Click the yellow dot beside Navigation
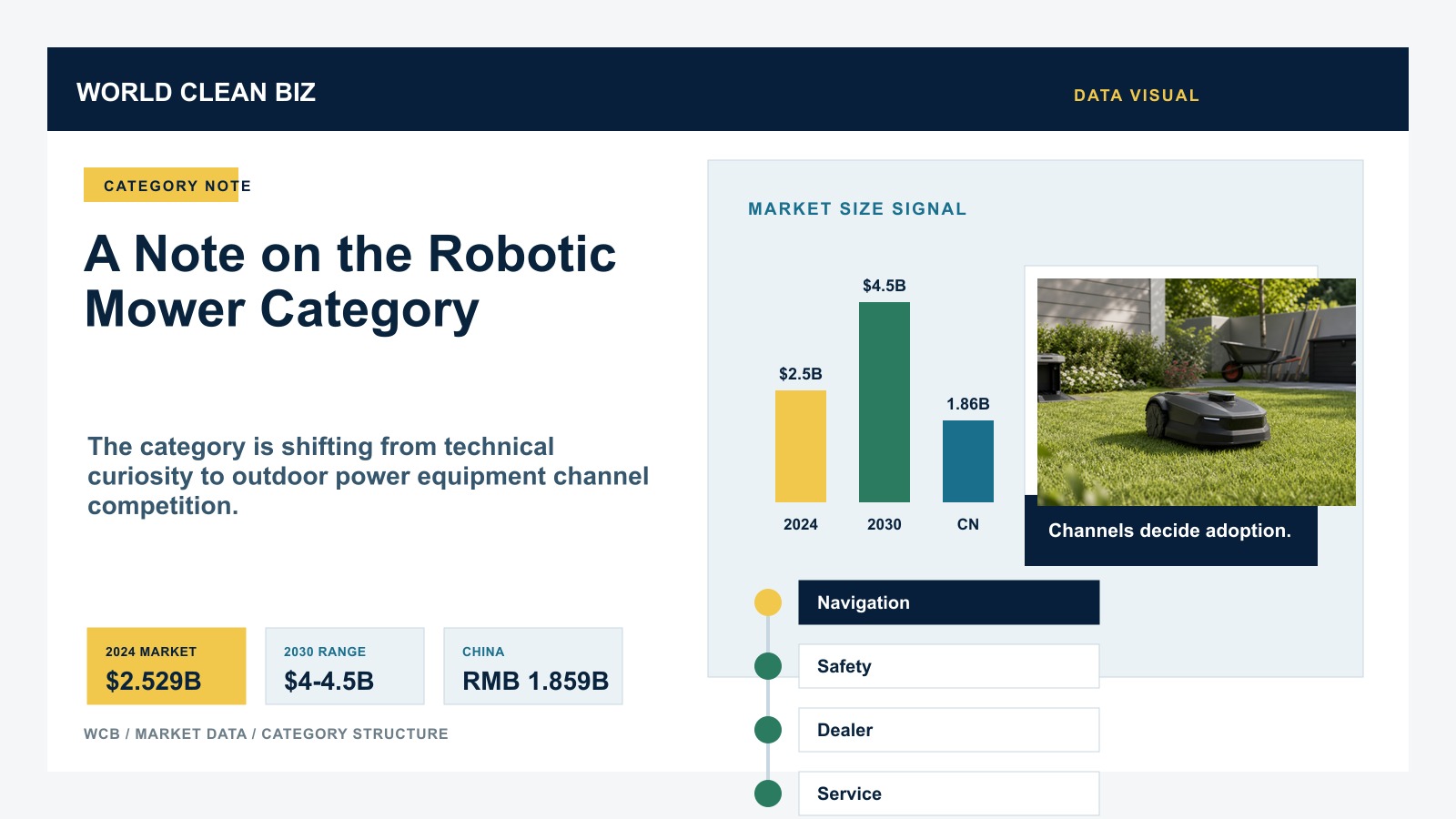 (768, 602)
